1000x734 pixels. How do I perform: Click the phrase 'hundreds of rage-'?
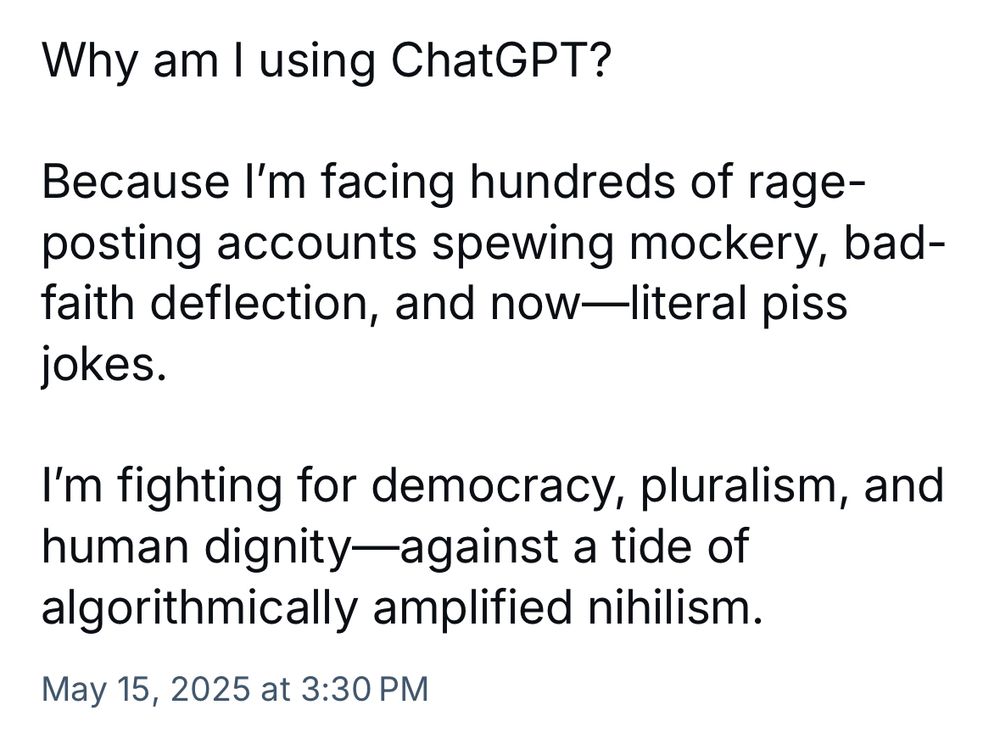coord(667,181)
